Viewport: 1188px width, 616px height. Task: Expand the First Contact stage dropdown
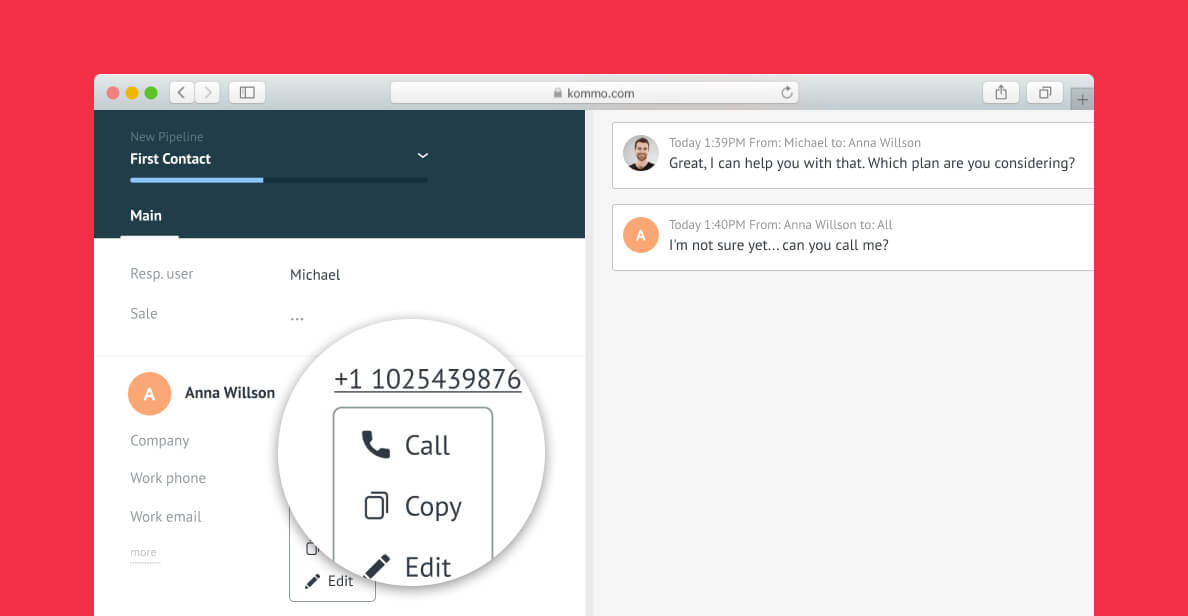(x=423, y=155)
